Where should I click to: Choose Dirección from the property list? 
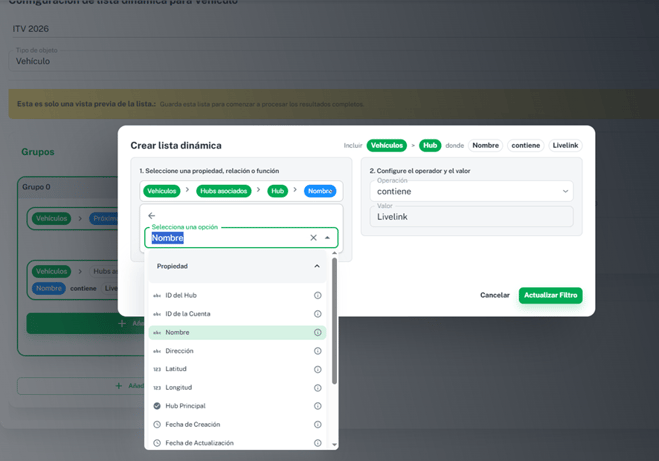click(180, 351)
